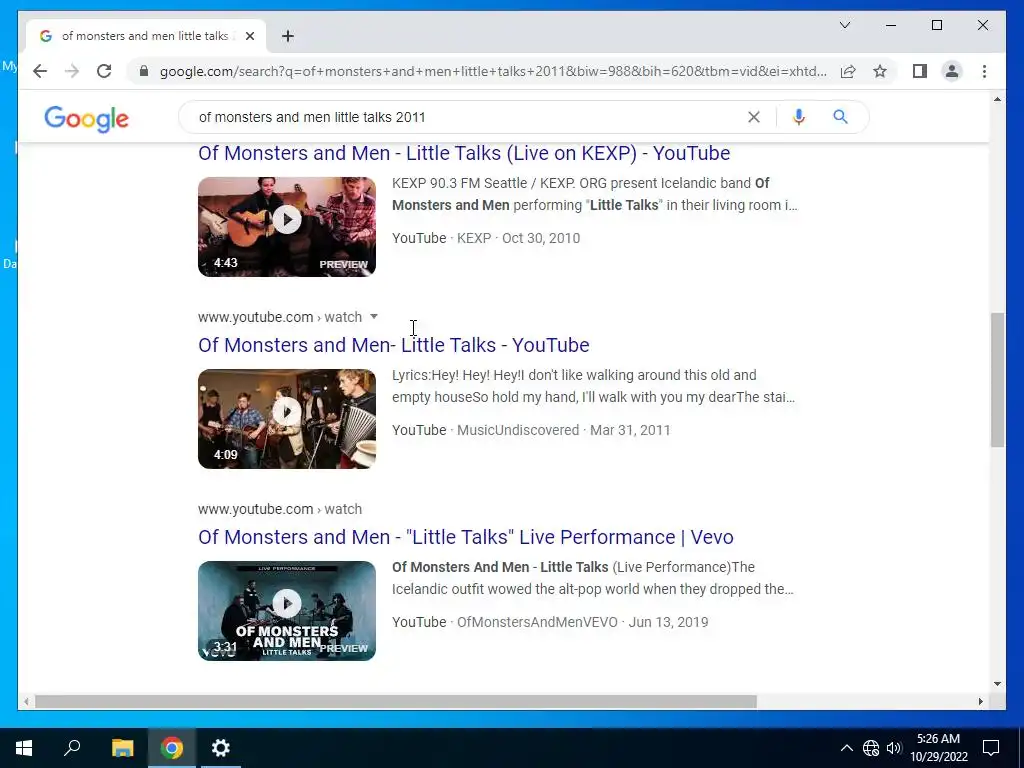This screenshot has width=1024, height=768.
Task: Click the 'MusicUndiscovered · Mar 31, 2011' text
Action: (x=564, y=430)
